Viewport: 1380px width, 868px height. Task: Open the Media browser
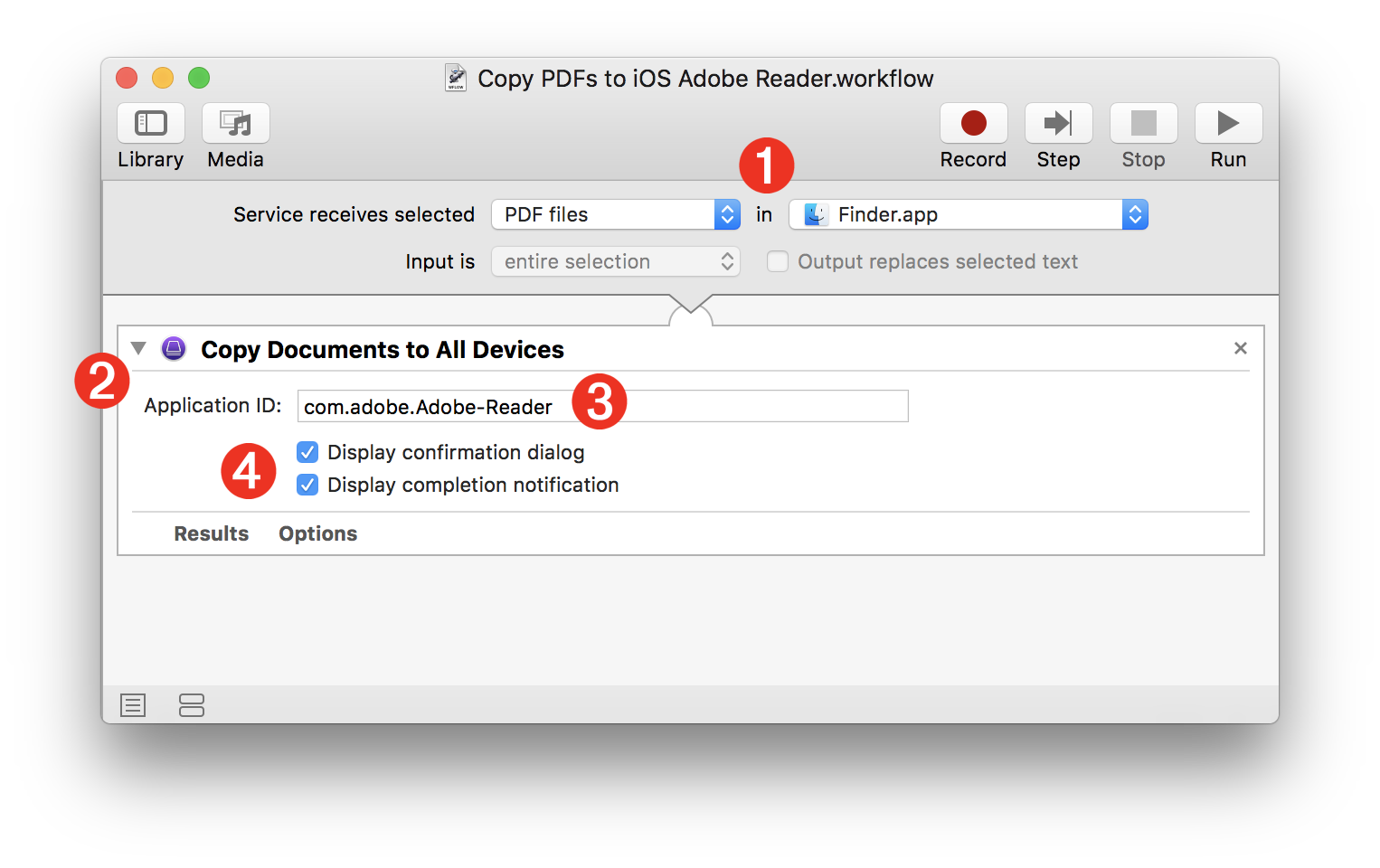pyautogui.click(x=236, y=123)
